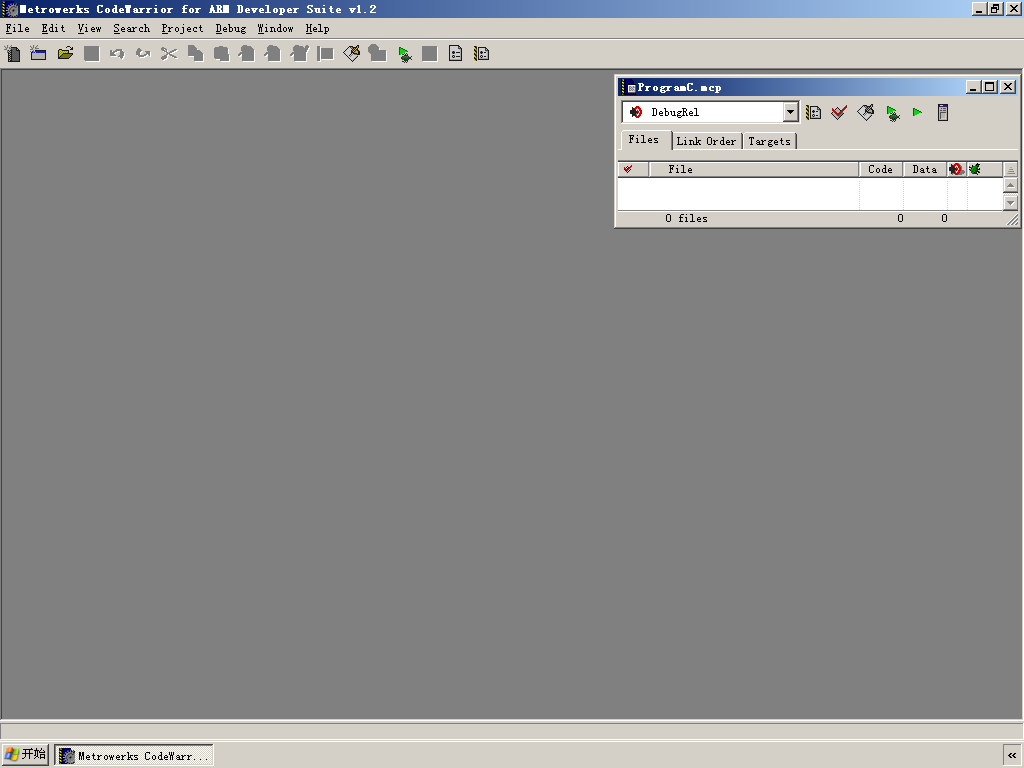Image resolution: width=1024 pixels, height=768 pixels.
Task: Start Debug from the main toolbar
Action: coord(405,54)
